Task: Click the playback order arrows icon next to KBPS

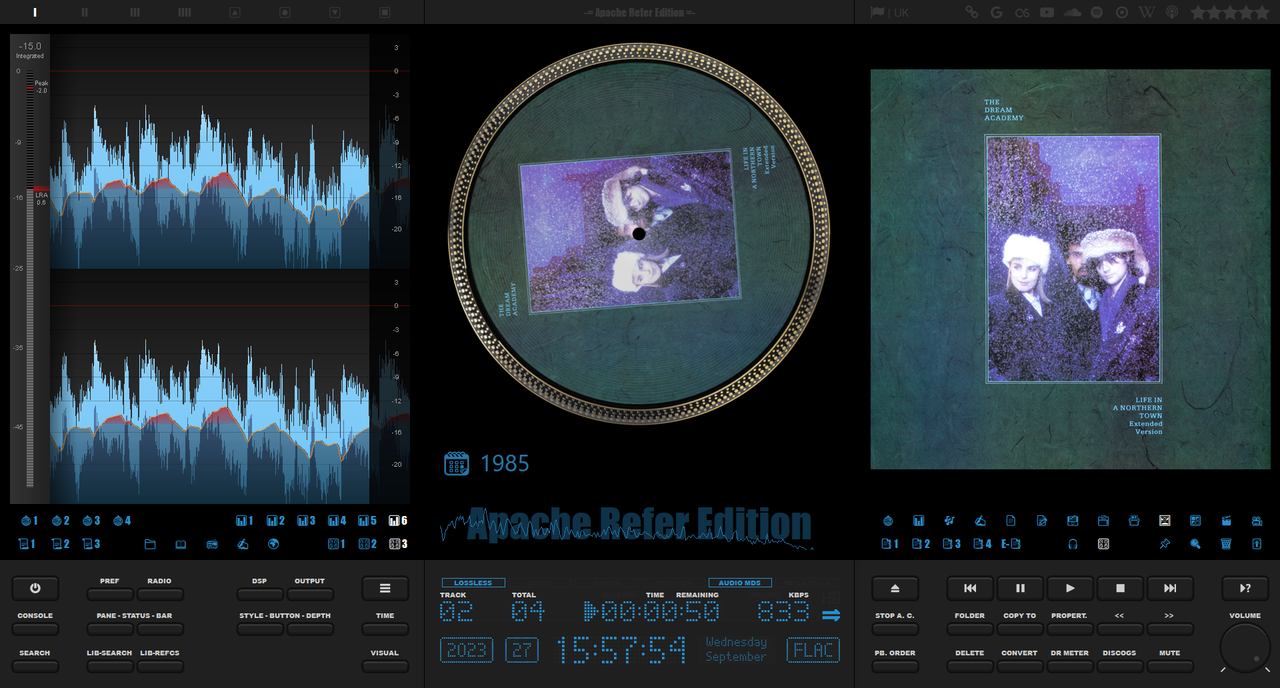Action: [x=831, y=615]
